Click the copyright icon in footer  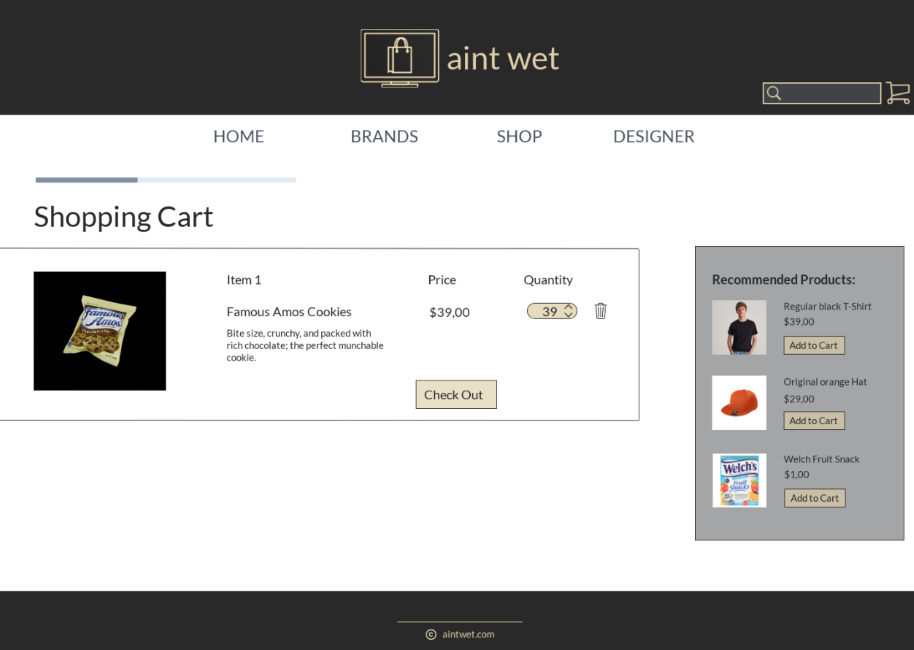(431, 635)
